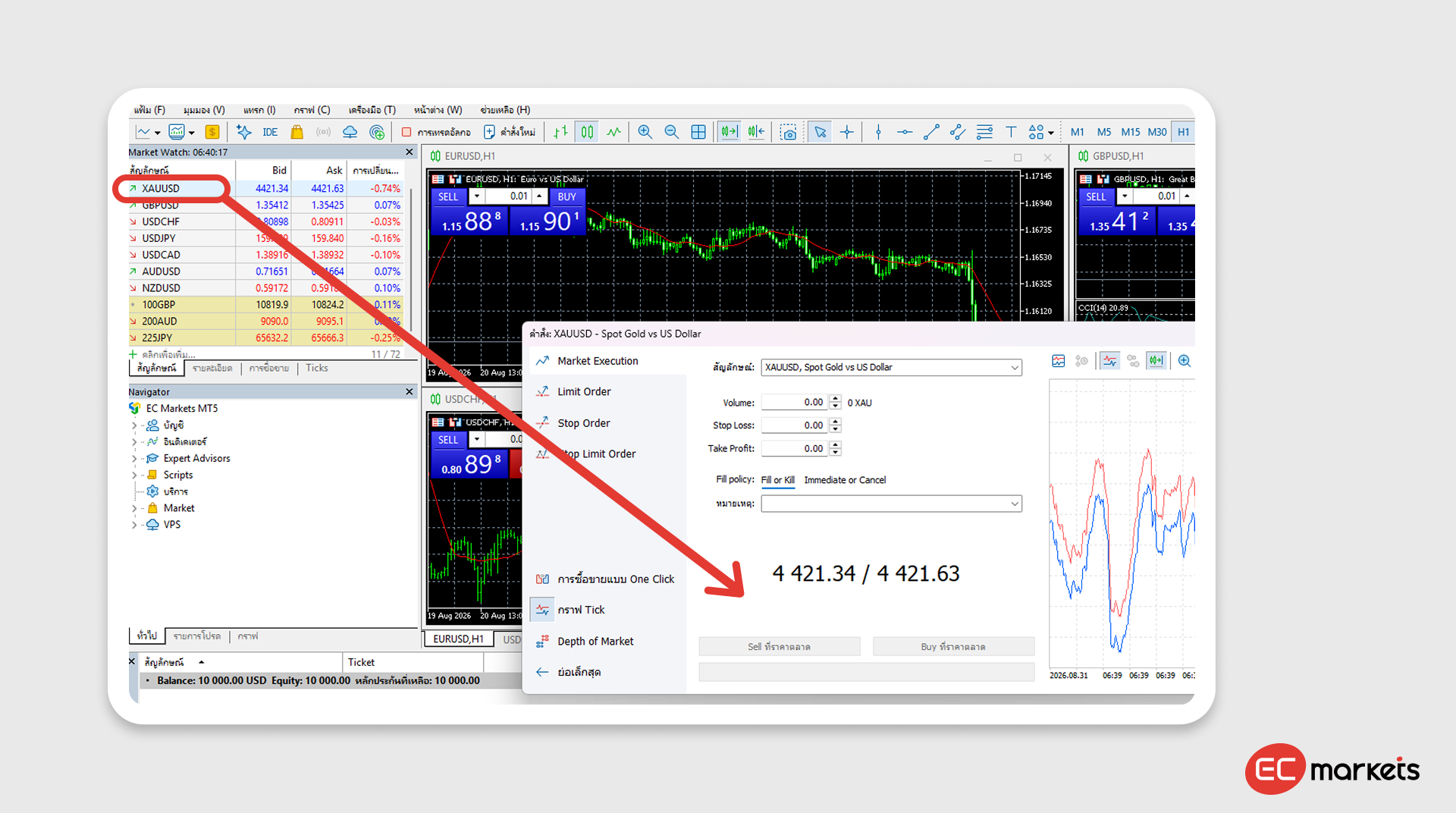Viewport: 1456px width, 813px height.
Task: Open the เครื่องมือ (T) tools menu
Action: [x=372, y=110]
